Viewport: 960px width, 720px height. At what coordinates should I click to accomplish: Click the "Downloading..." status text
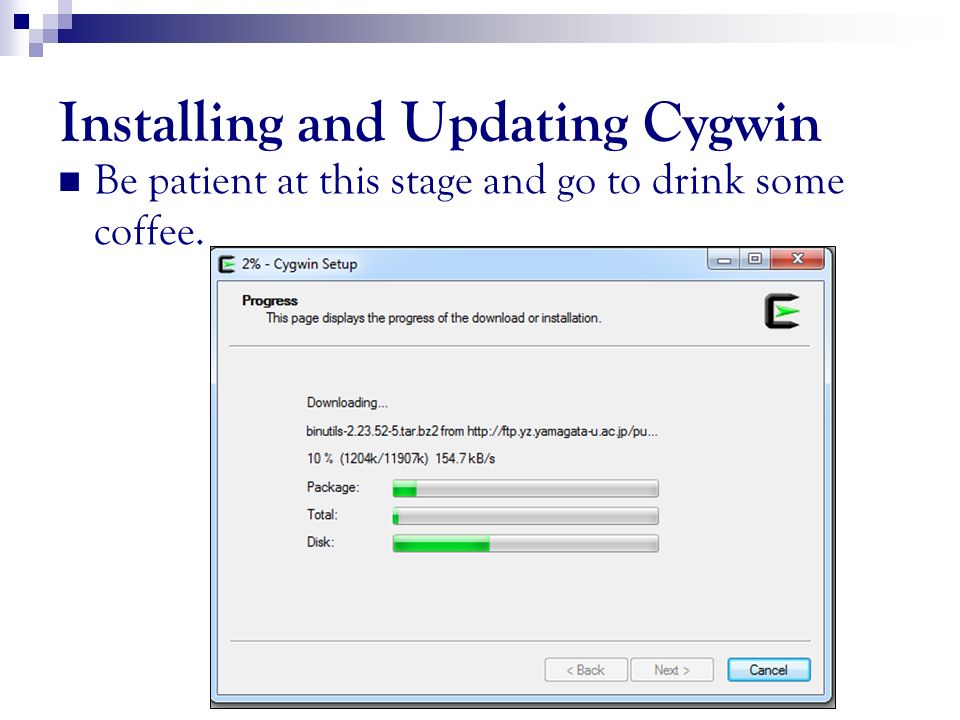(x=347, y=403)
